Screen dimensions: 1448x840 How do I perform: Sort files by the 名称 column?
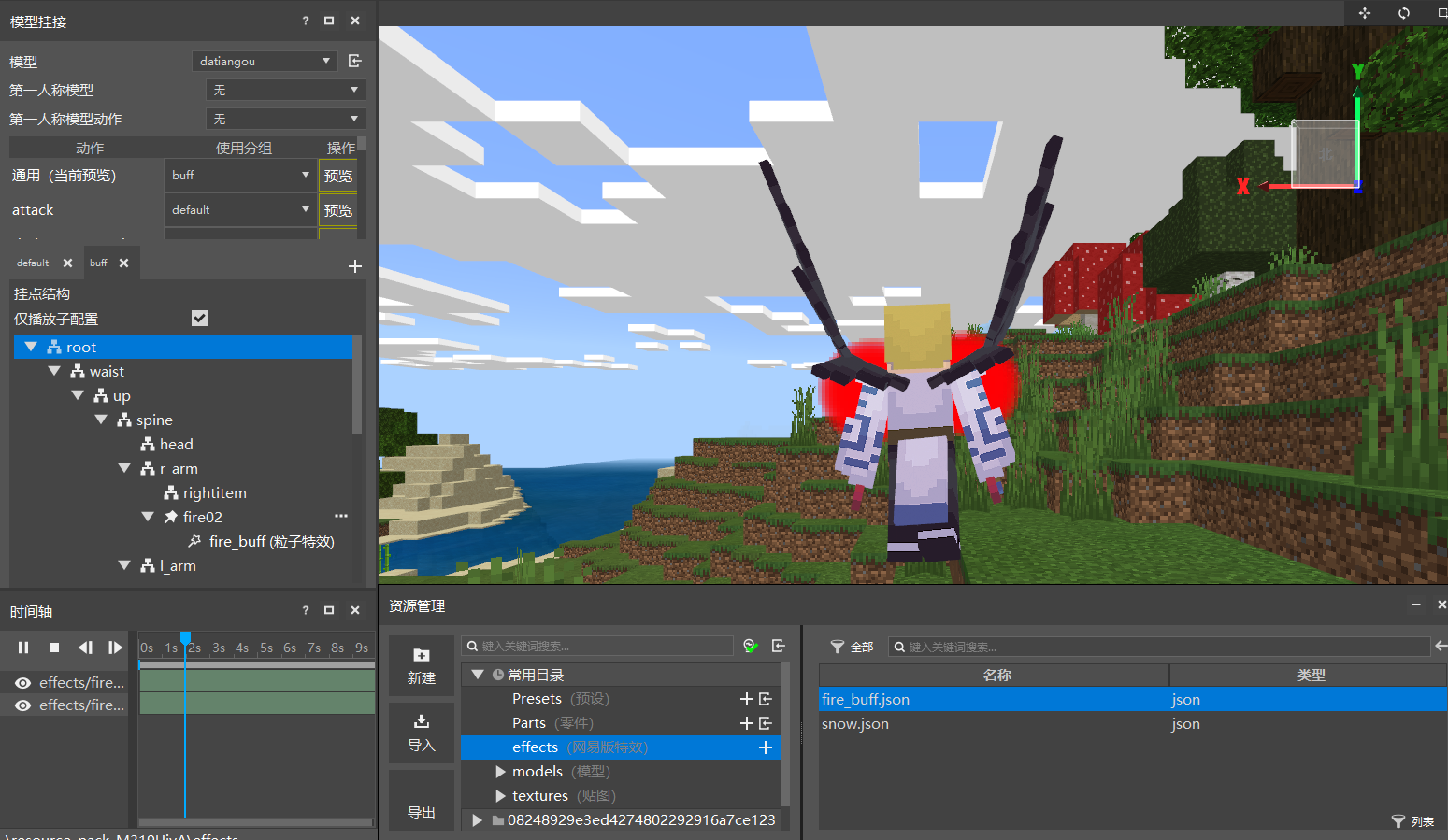pos(994,675)
